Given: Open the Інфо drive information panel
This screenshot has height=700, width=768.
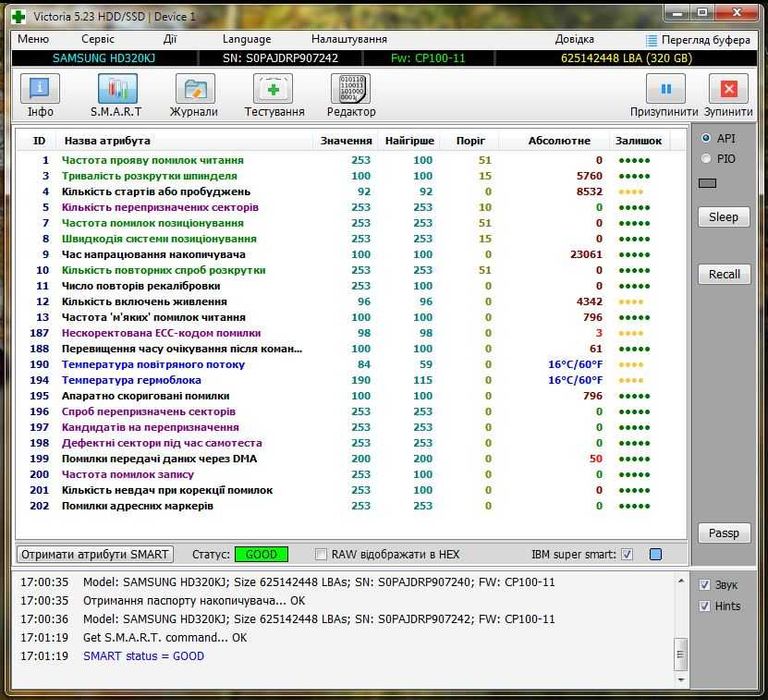Looking at the screenshot, I should (x=40, y=89).
